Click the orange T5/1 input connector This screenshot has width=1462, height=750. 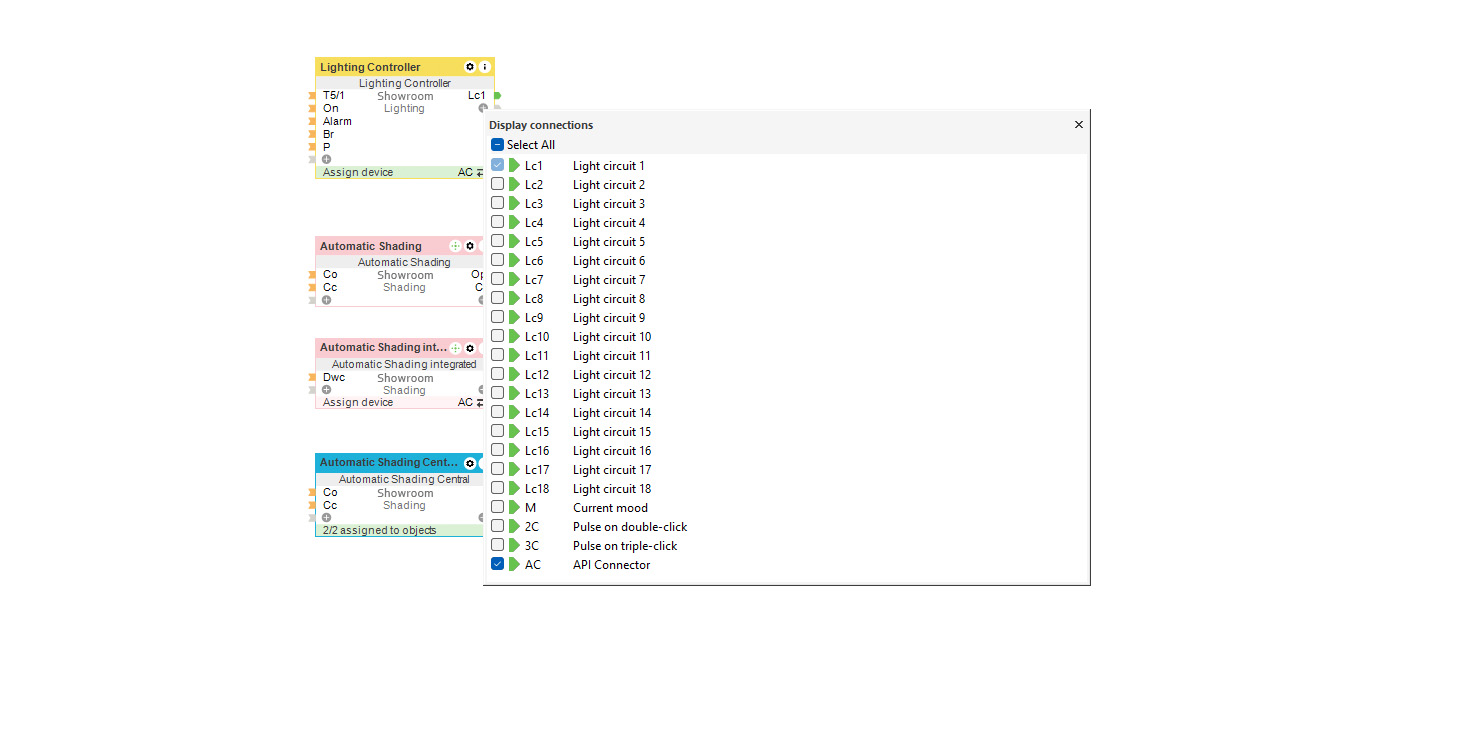click(x=312, y=96)
